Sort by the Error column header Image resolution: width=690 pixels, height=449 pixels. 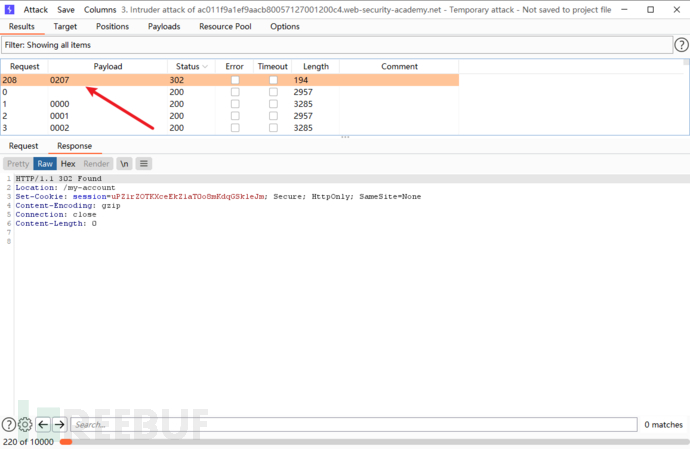click(x=235, y=66)
